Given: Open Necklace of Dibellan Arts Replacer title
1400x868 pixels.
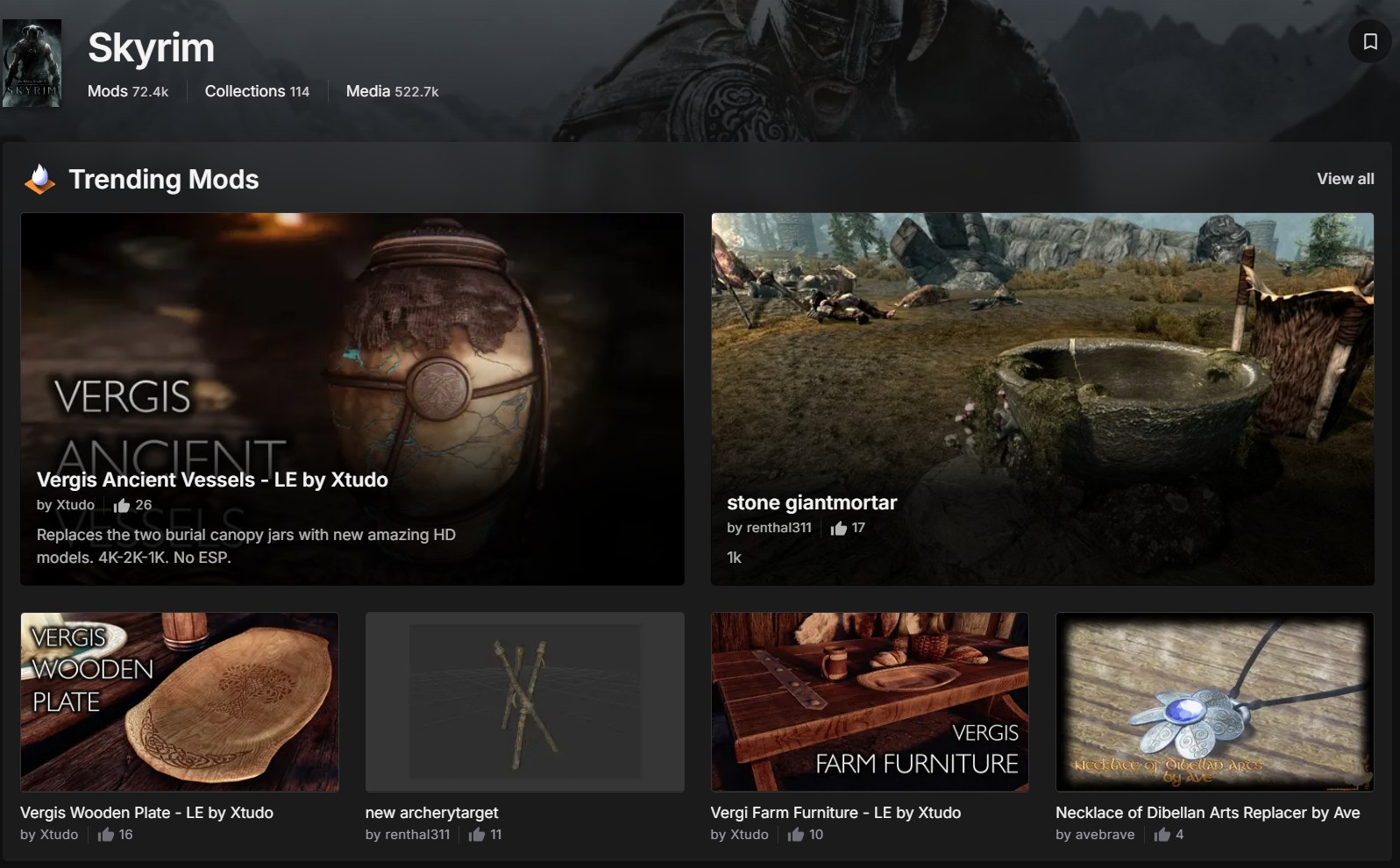Looking at the screenshot, I should click(x=1208, y=813).
